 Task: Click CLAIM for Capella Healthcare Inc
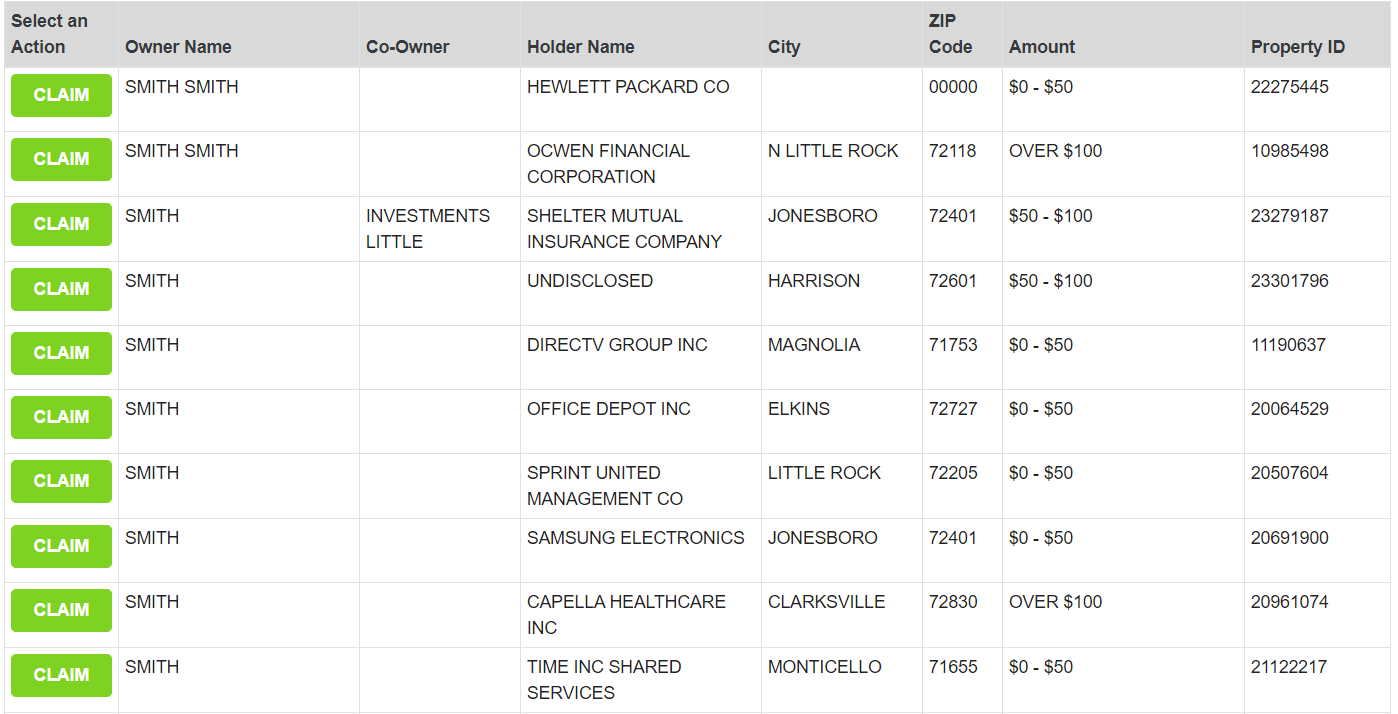pos(61,610)
